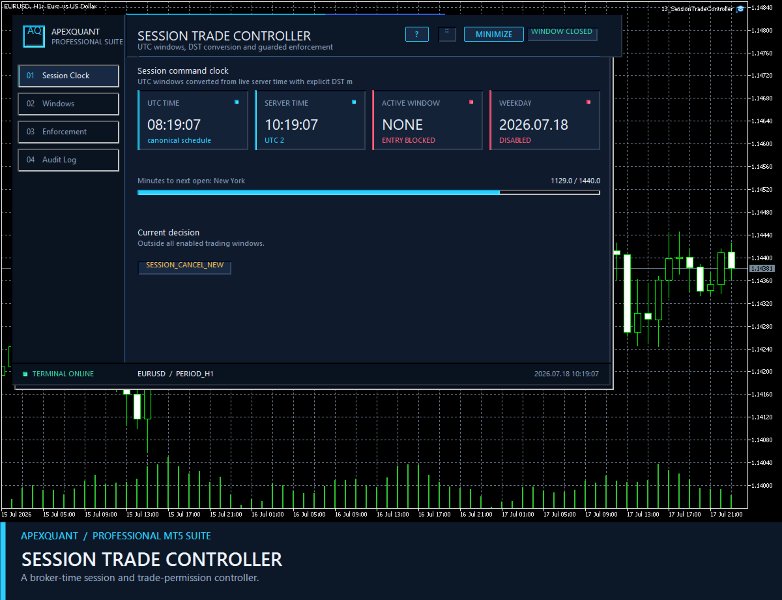Click the red indicator dot on ACTIVE WINDOW card
The width and height of the screenshot is (782, 600).
tap(471, 102)
